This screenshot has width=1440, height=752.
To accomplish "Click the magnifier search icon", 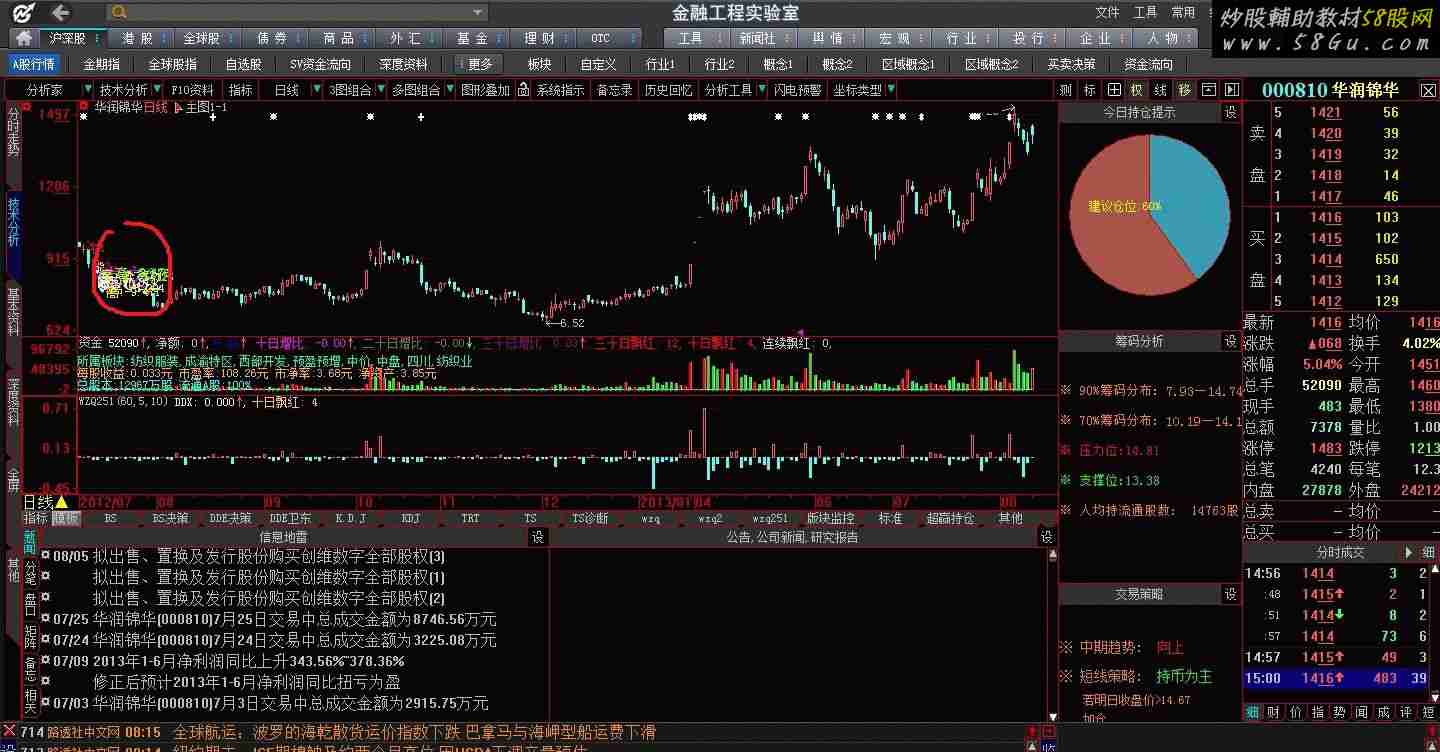I will click(x=119, y=12).
